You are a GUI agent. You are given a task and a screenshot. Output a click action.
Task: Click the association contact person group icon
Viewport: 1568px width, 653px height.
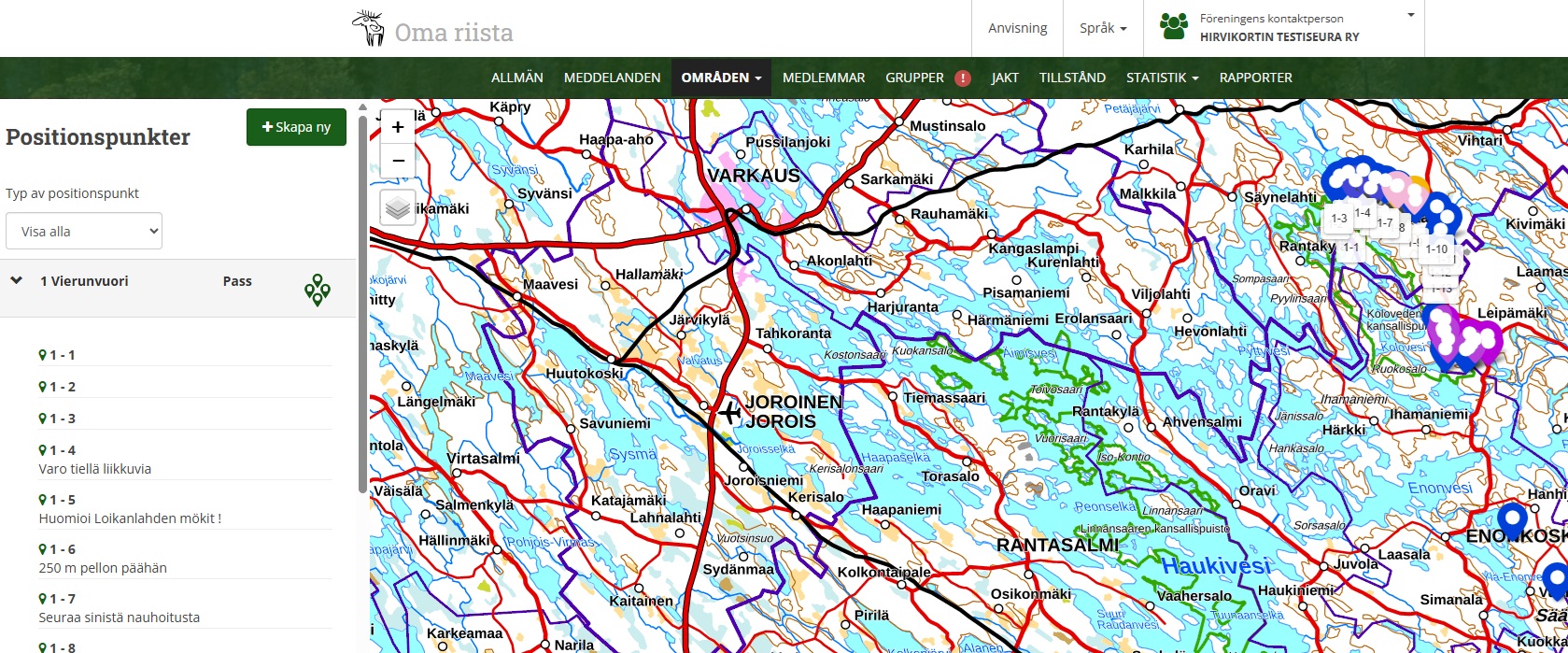1174,26
